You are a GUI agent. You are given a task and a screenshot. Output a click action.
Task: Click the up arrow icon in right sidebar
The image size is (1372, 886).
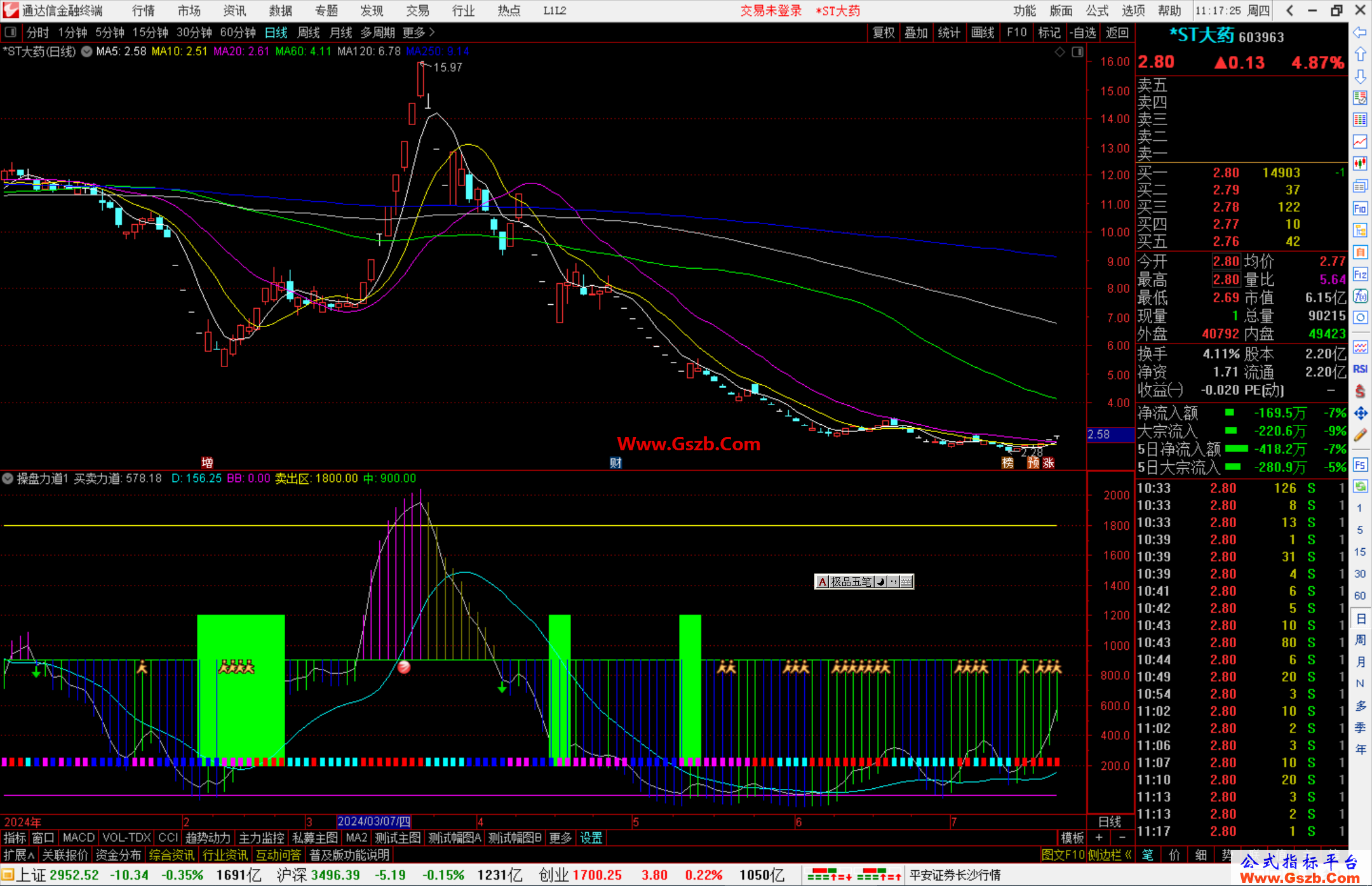coord(1360,55)
